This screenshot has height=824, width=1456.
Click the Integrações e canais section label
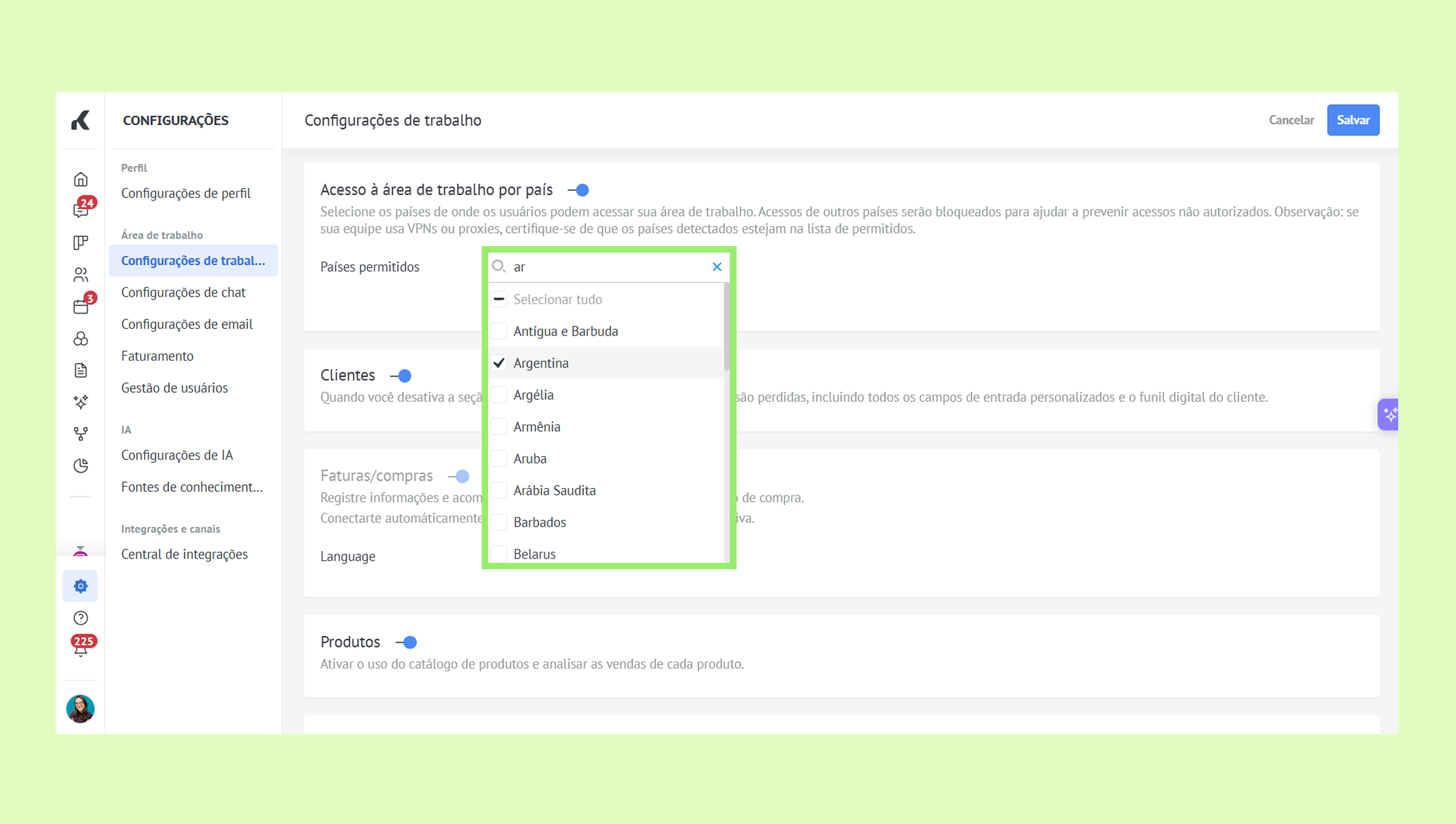(170, 529)
